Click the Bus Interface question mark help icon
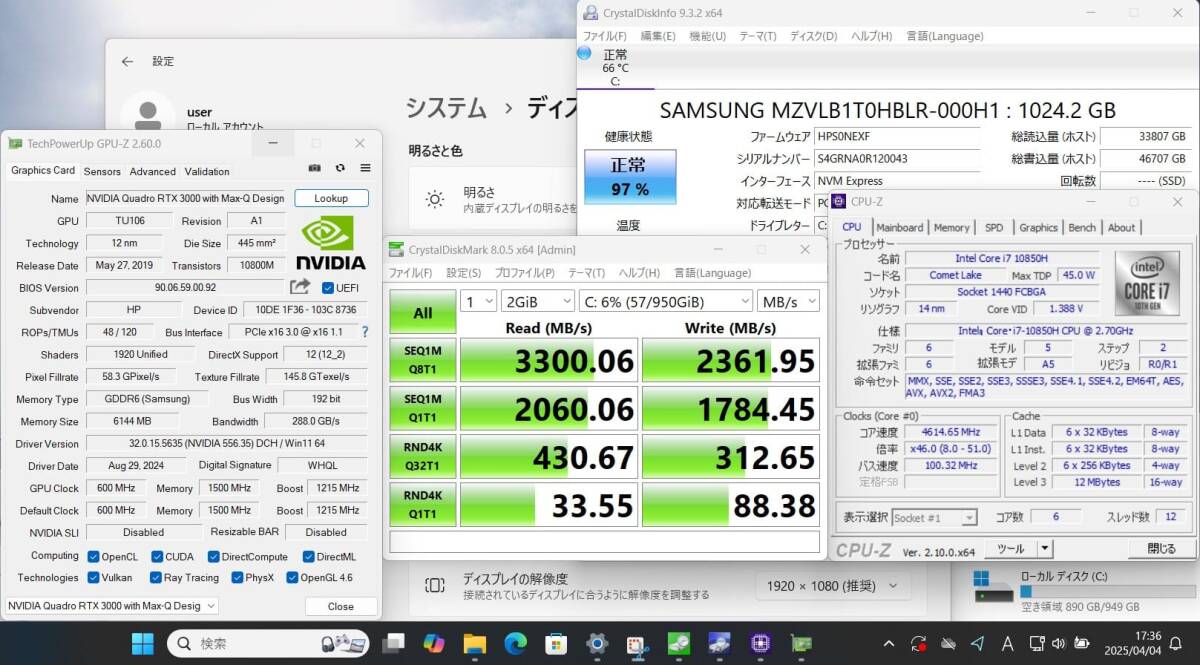This screenshot has width=1200, height=665. click(365, 332)
